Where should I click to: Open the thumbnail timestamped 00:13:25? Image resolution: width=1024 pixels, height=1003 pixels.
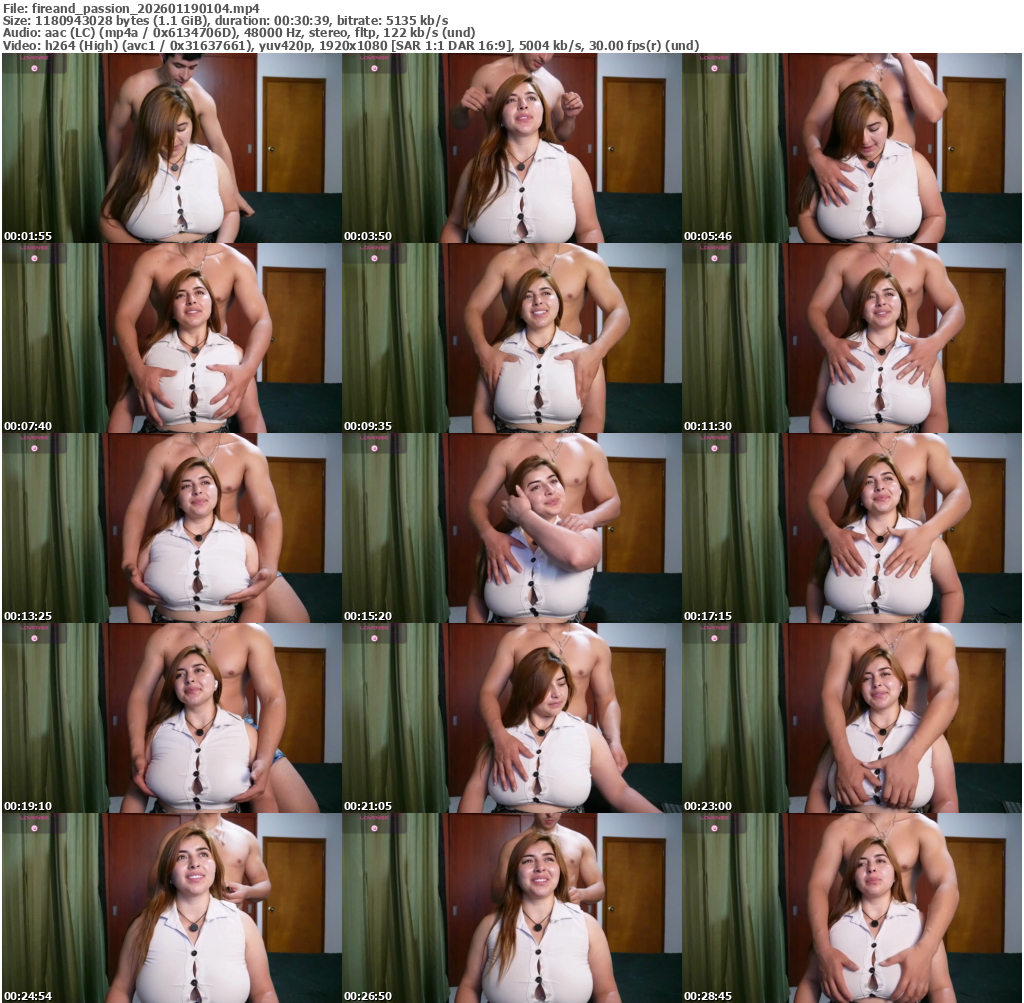(172, 528)
